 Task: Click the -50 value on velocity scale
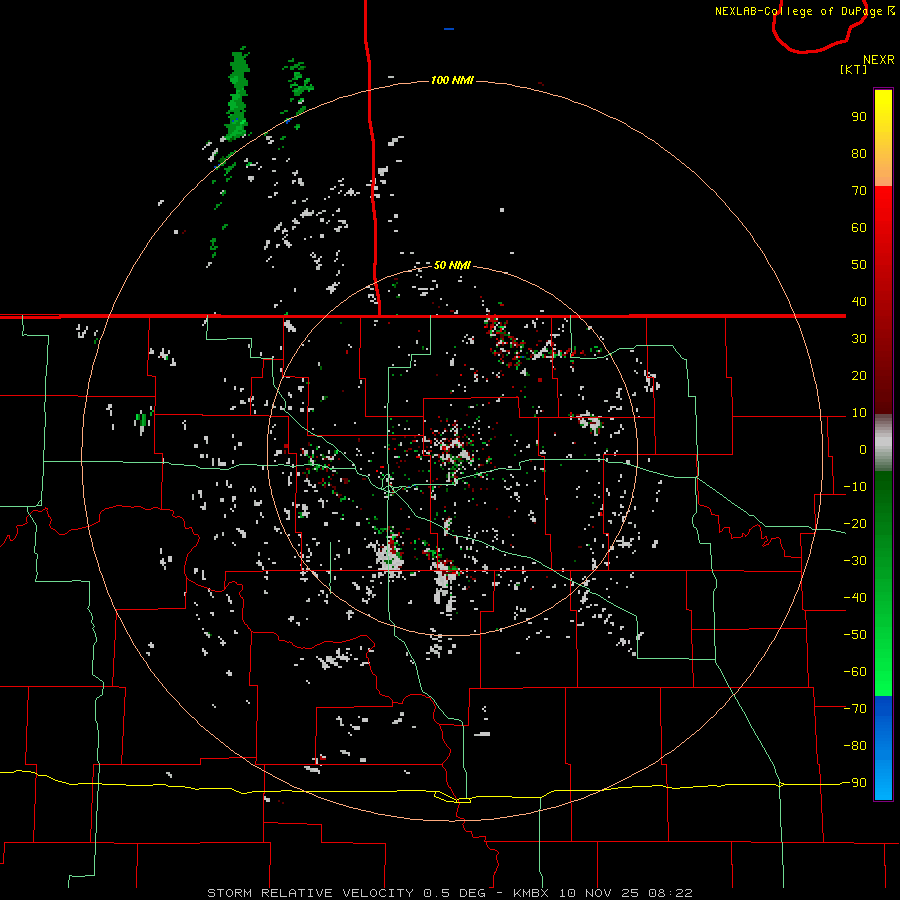pyautogui.click(x=855, y=635)
